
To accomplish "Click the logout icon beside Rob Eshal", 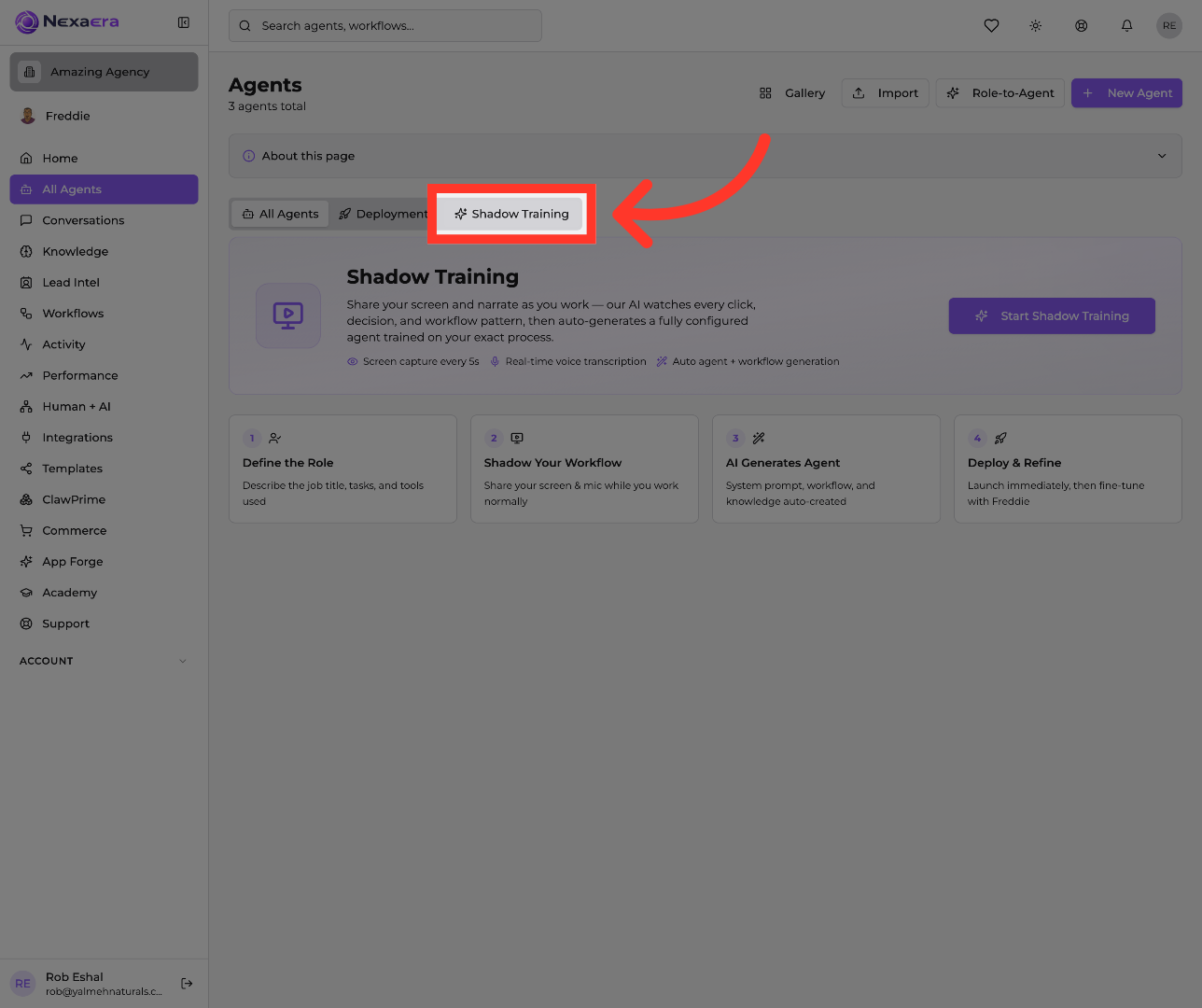I will (x=187, y=983).
